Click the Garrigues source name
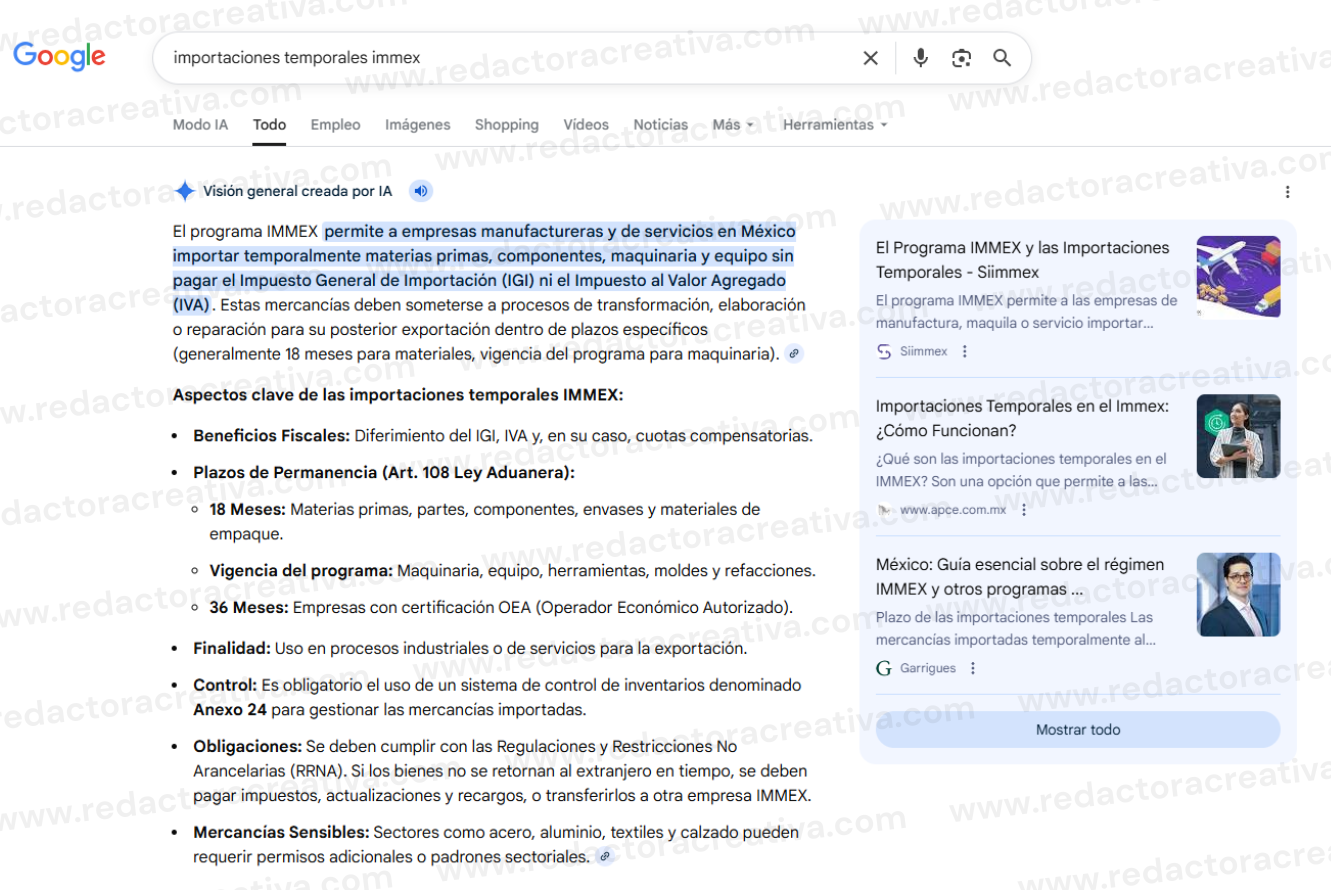 [x=928, y=668]
